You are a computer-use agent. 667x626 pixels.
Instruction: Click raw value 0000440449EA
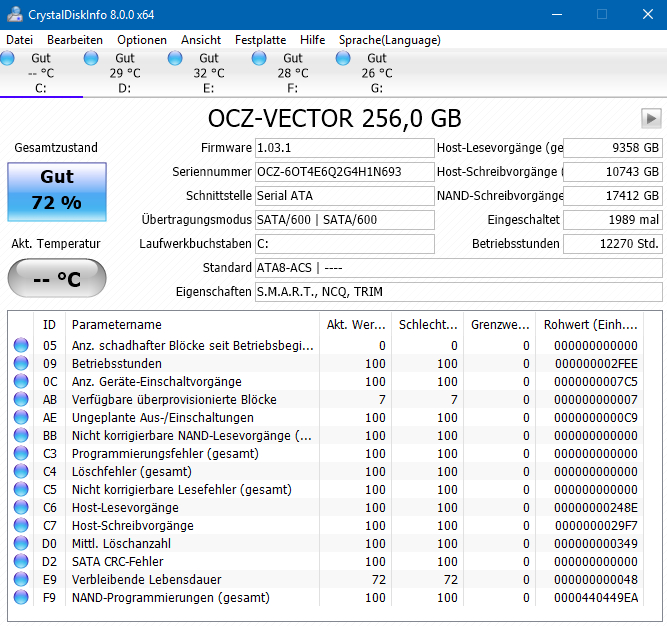click(x=596, y=598)
